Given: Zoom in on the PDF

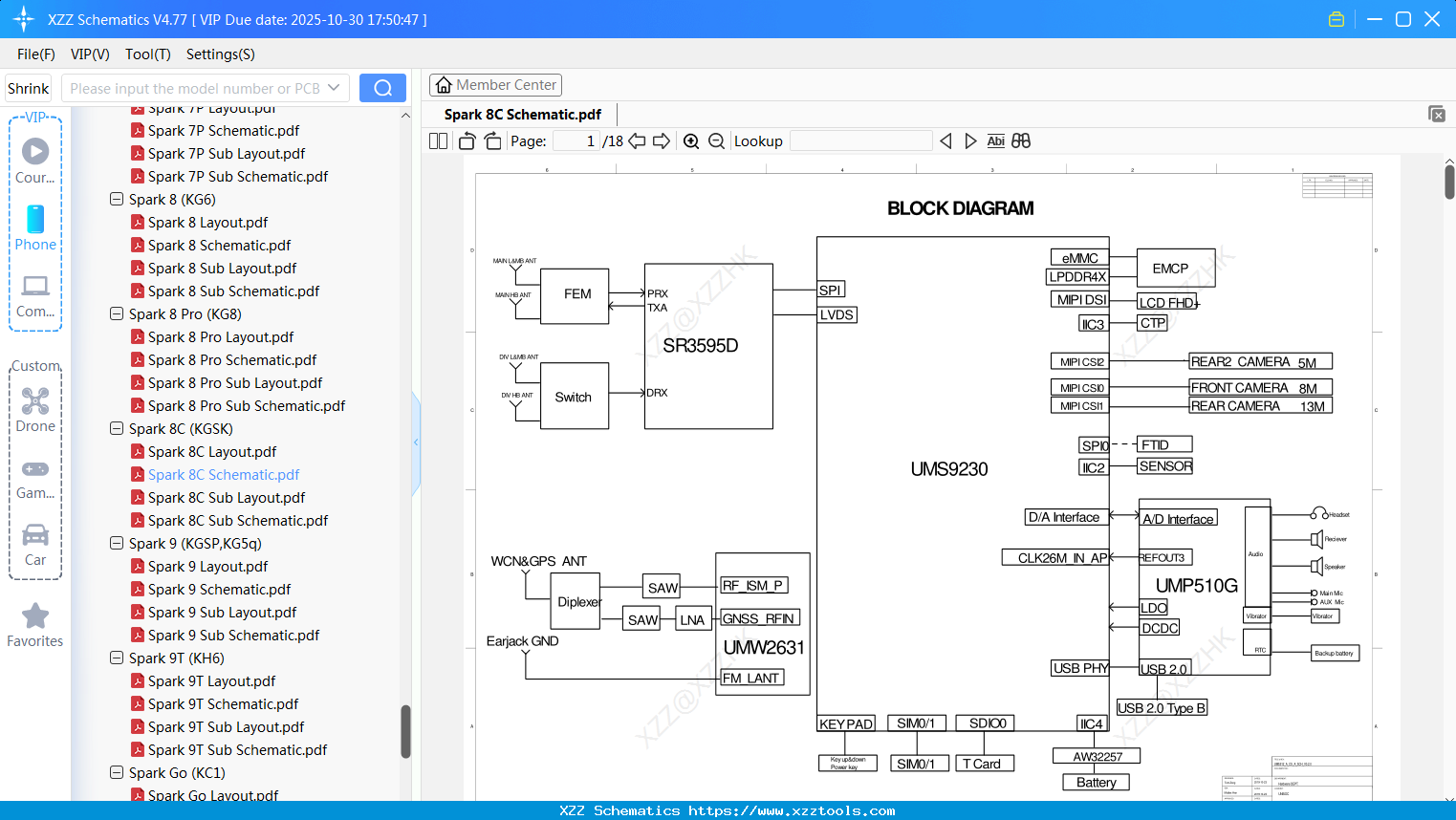Looking at the screenshot, I should [x=690, y=140].
